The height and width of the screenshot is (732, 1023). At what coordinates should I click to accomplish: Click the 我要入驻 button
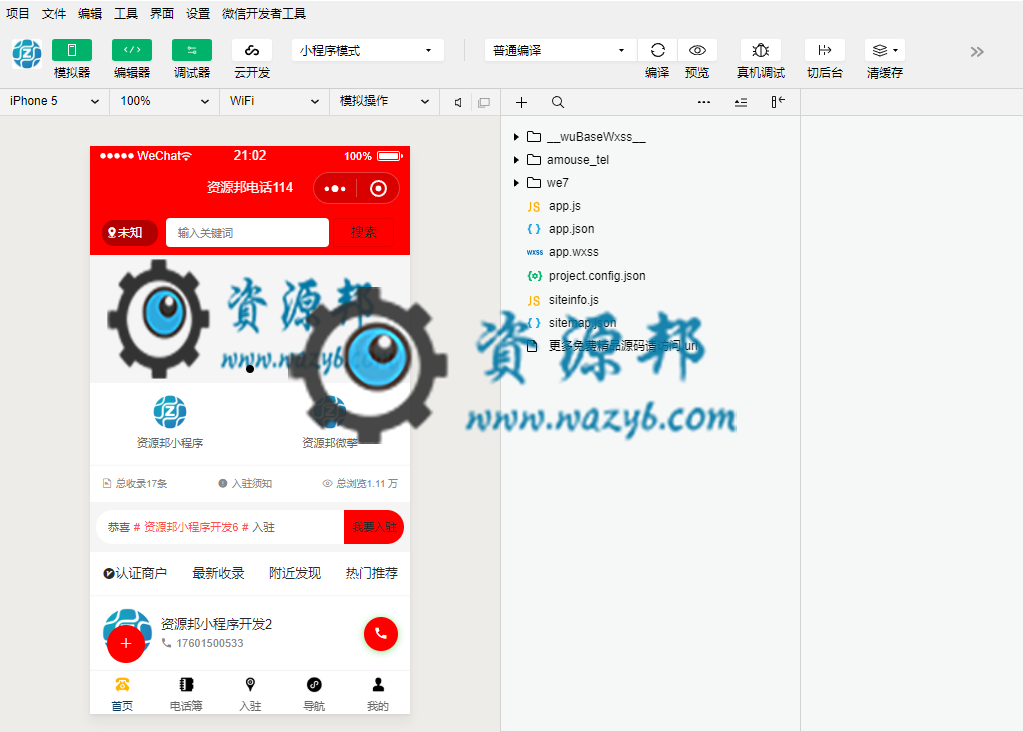click(x=374, y=527)
